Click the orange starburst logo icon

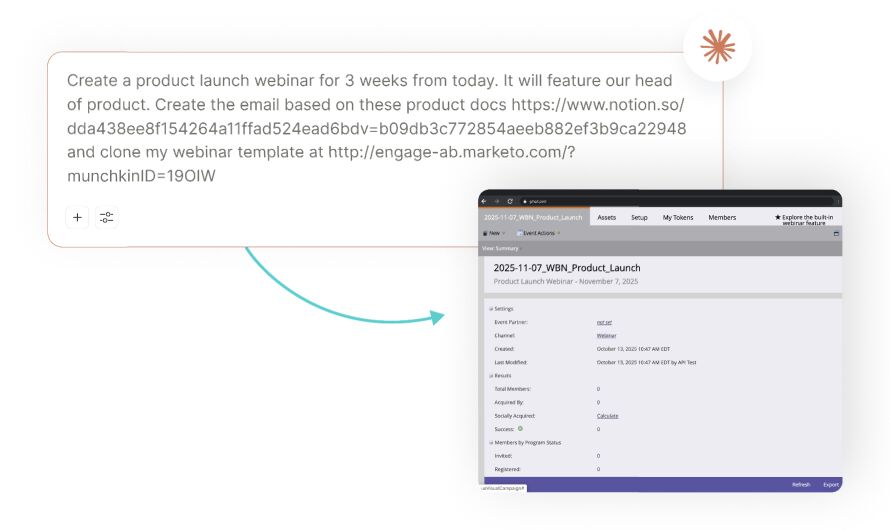717,47
